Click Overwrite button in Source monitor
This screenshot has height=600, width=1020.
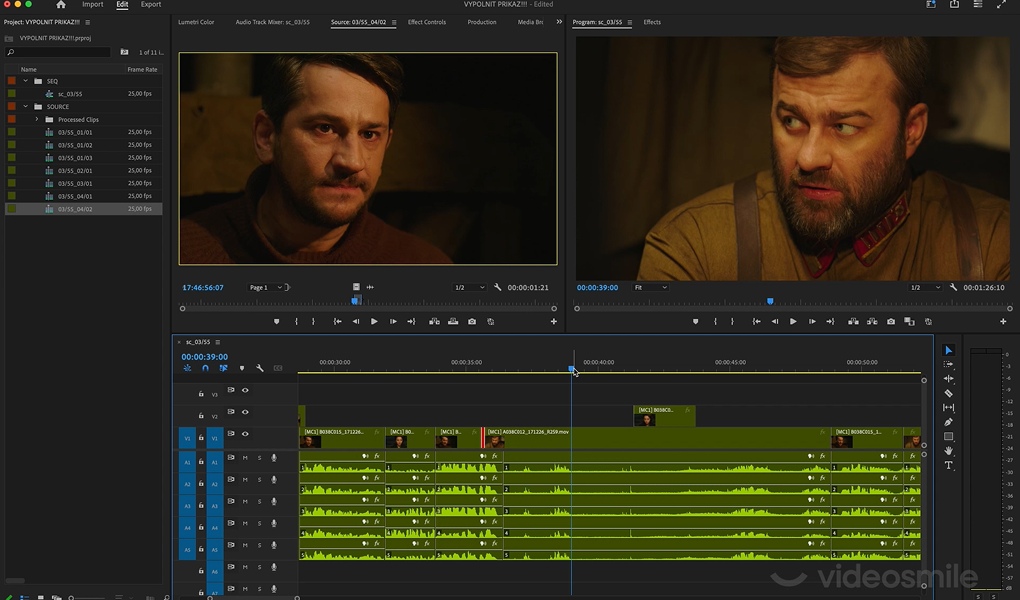[453, 321]
